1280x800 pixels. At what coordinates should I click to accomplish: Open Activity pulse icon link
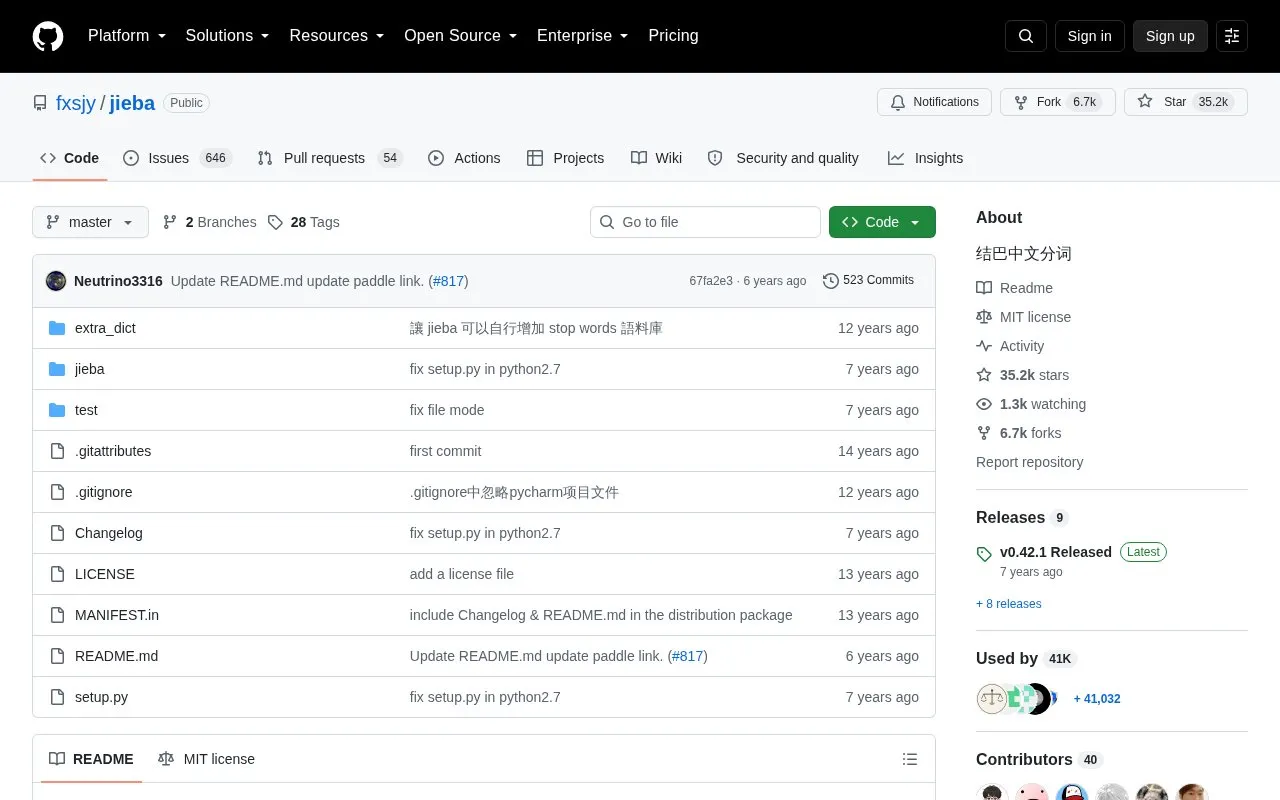tap(984, 346)
